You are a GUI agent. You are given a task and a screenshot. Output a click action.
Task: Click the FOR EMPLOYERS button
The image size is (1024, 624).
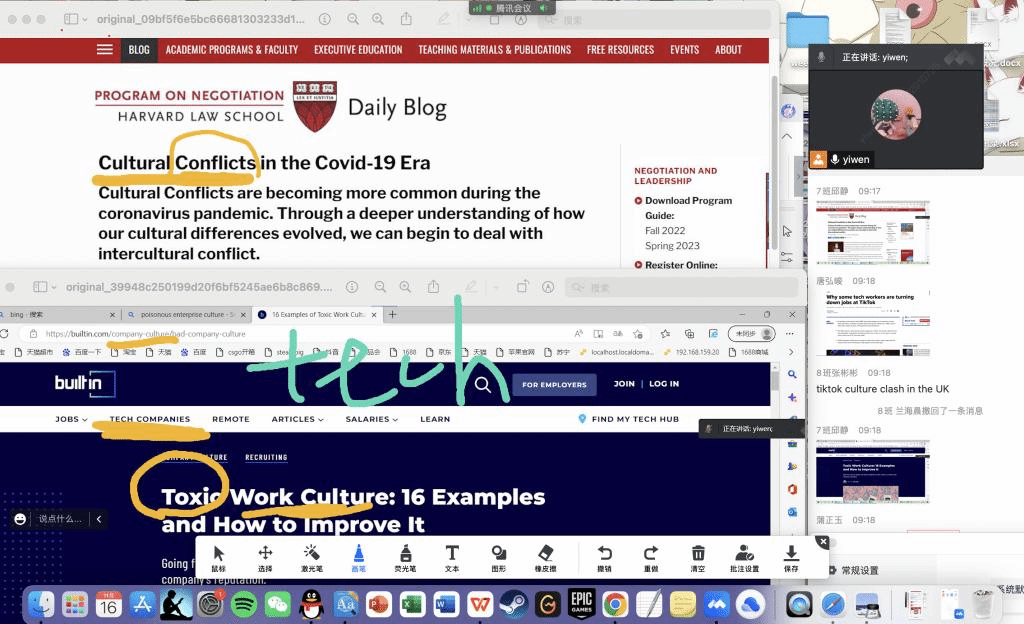pos(554,384)
